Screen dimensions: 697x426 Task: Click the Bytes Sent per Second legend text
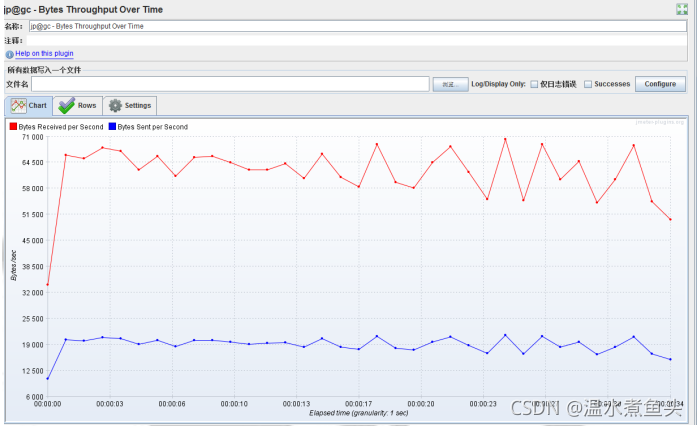(152, 127)
